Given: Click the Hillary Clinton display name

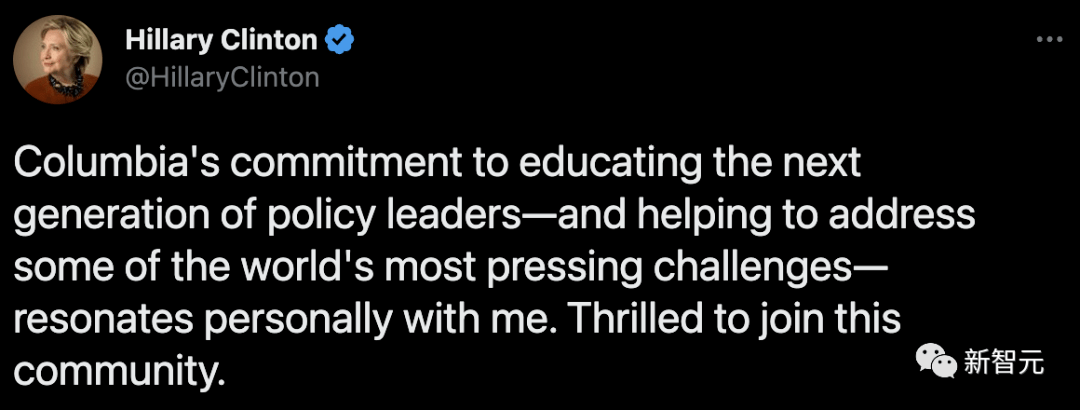Looking at the screenshot, I should coord(221,40).
